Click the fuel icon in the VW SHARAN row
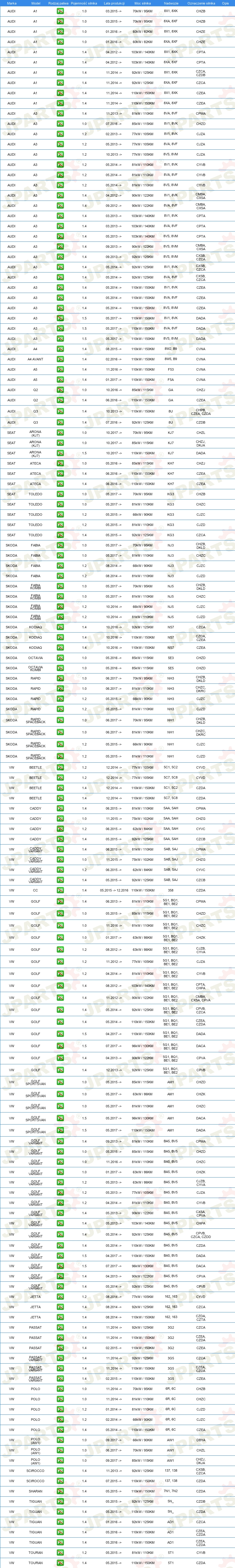 60,1491
